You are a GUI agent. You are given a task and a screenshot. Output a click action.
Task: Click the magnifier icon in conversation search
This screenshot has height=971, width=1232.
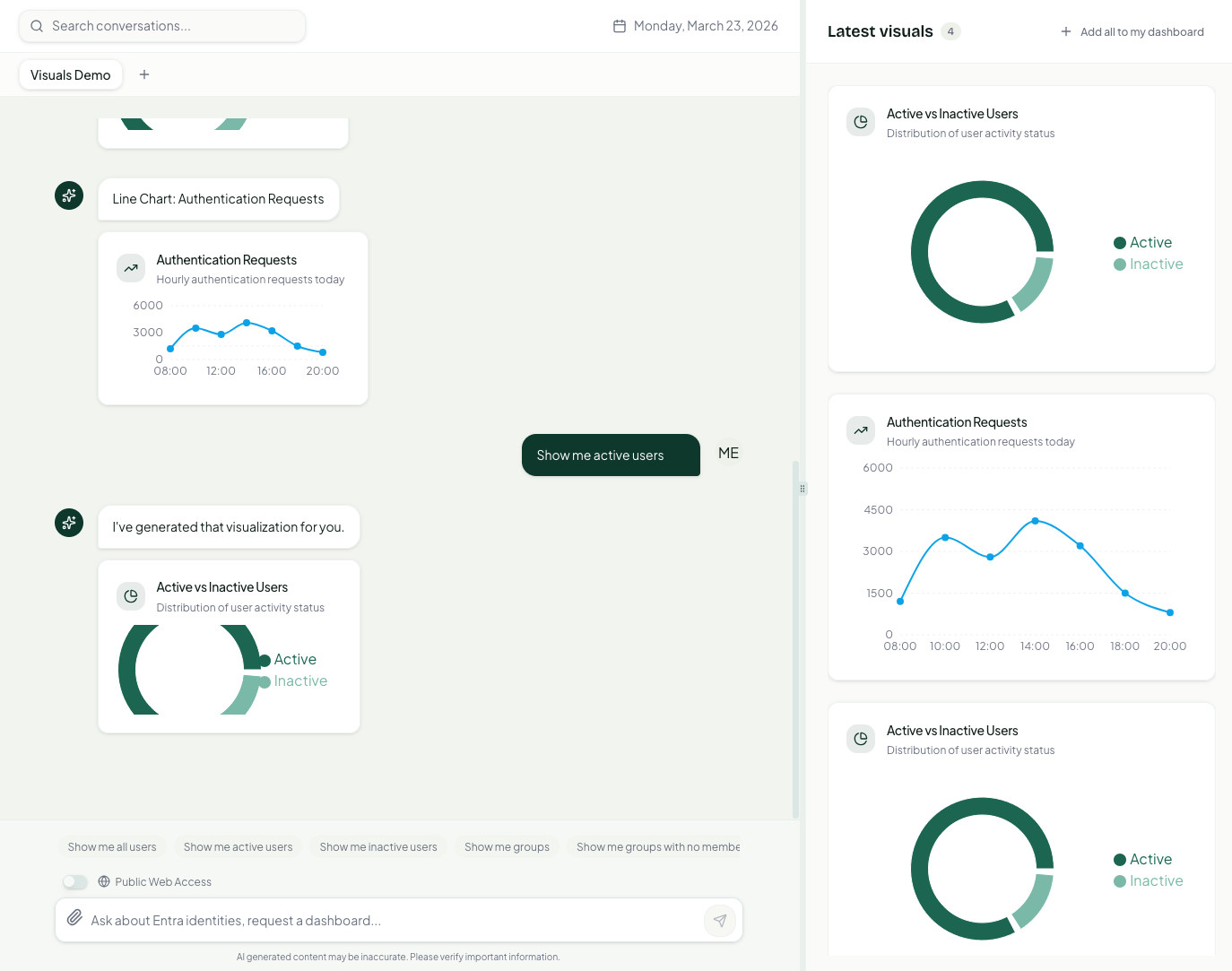click(37, 26)
